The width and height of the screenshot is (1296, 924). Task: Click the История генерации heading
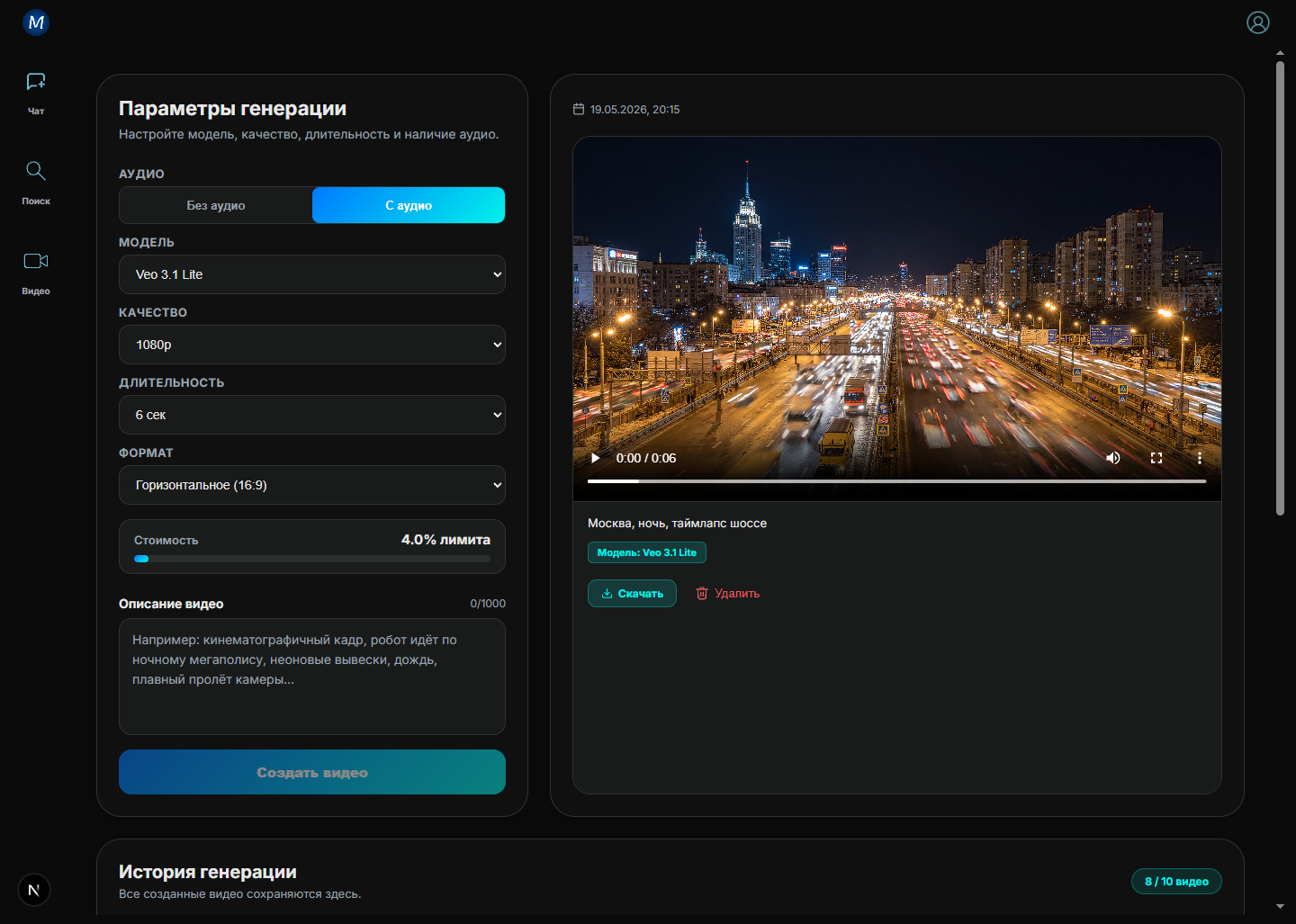pos(208,872)
